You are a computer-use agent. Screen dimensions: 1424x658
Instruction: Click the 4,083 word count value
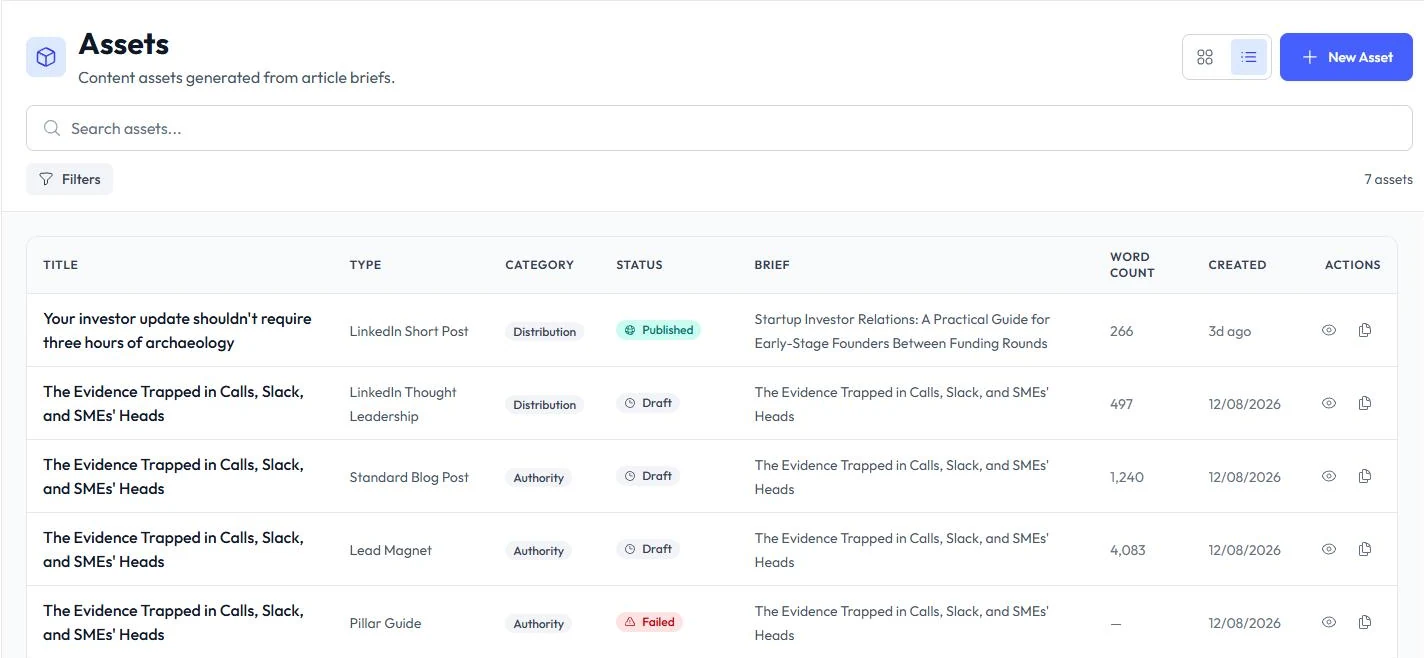click(1128, 550)
